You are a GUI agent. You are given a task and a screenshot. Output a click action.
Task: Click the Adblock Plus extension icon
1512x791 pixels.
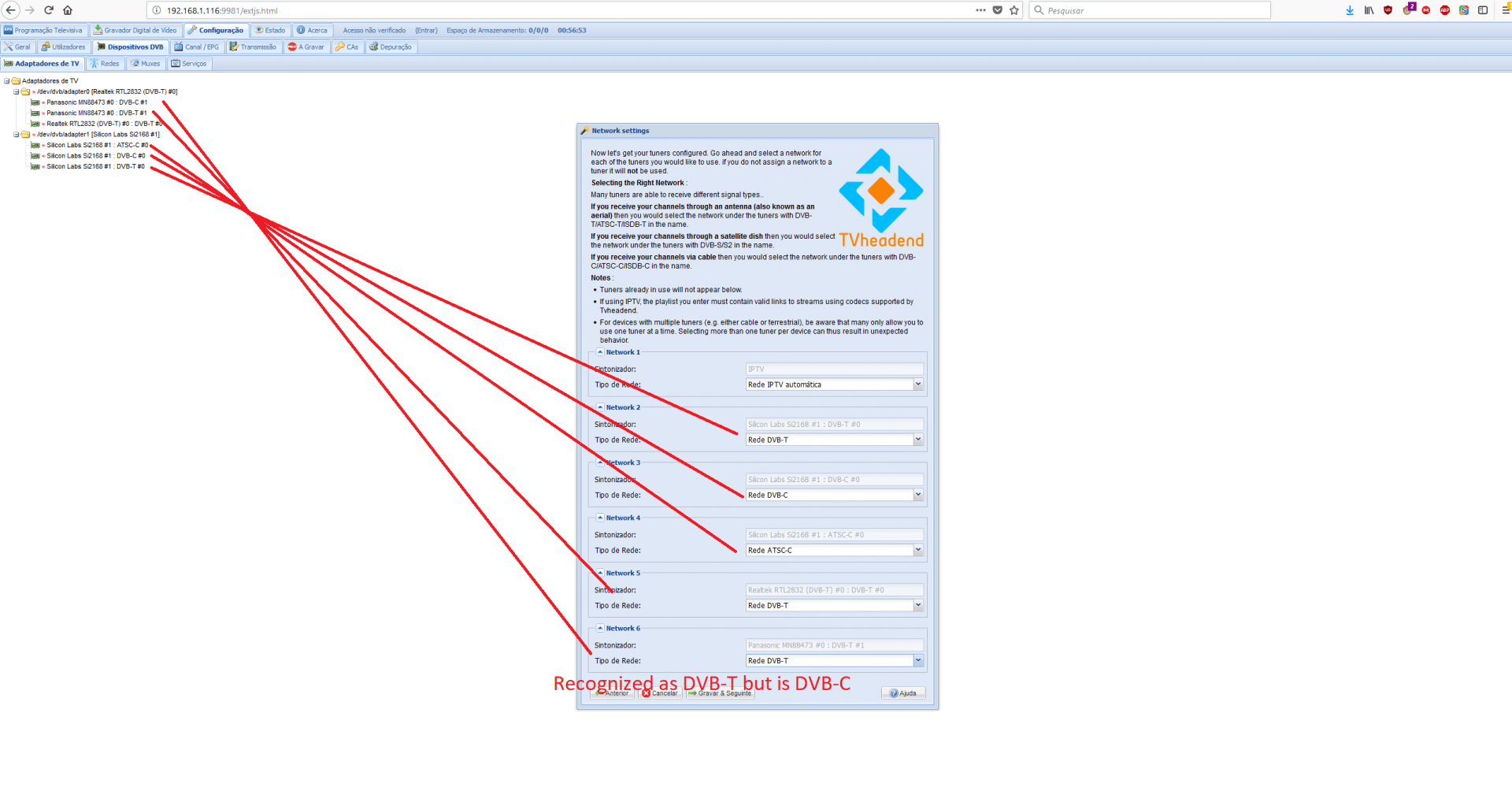(x=1444, y=10)
